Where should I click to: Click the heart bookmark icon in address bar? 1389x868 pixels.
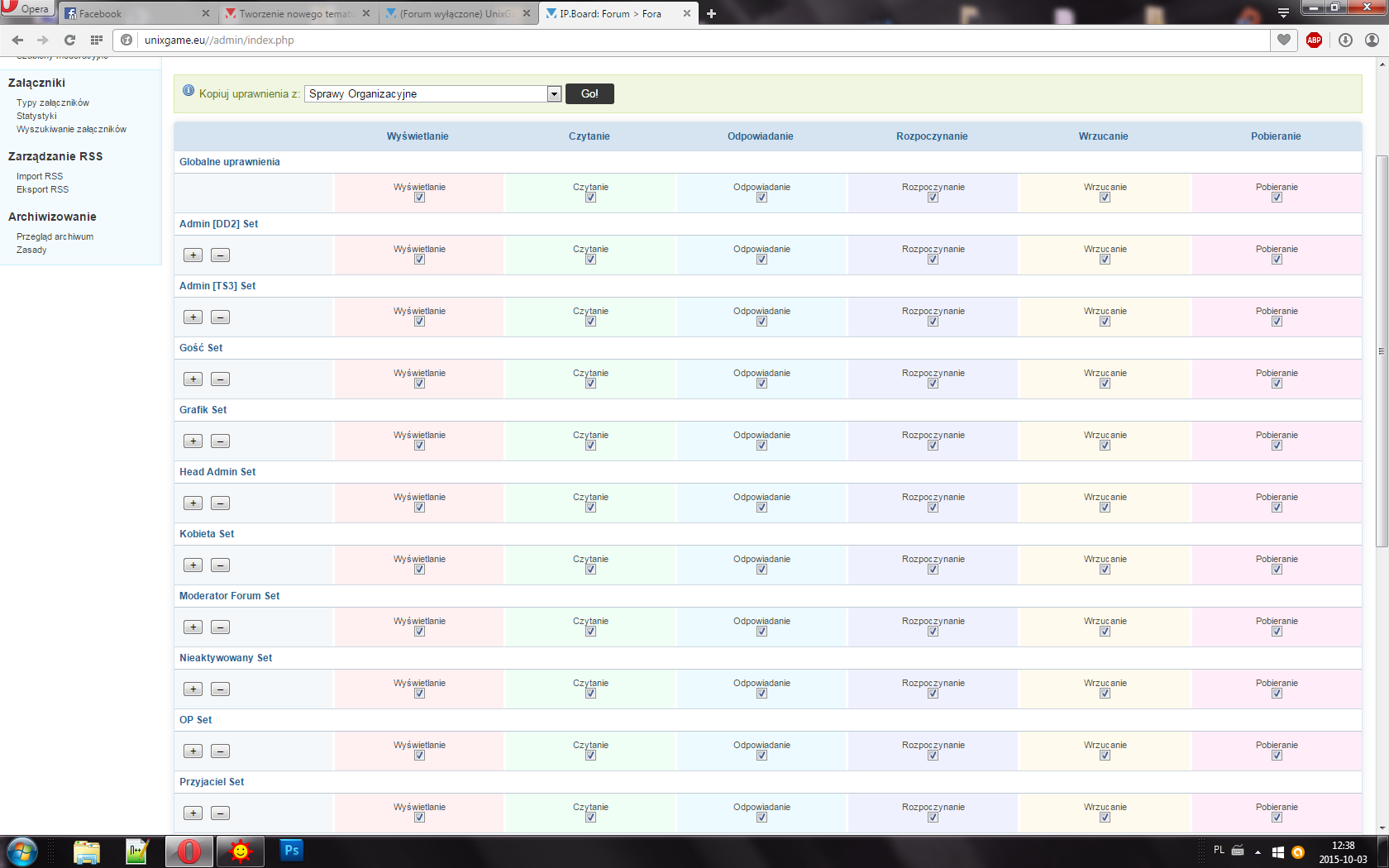(1283, 40)
